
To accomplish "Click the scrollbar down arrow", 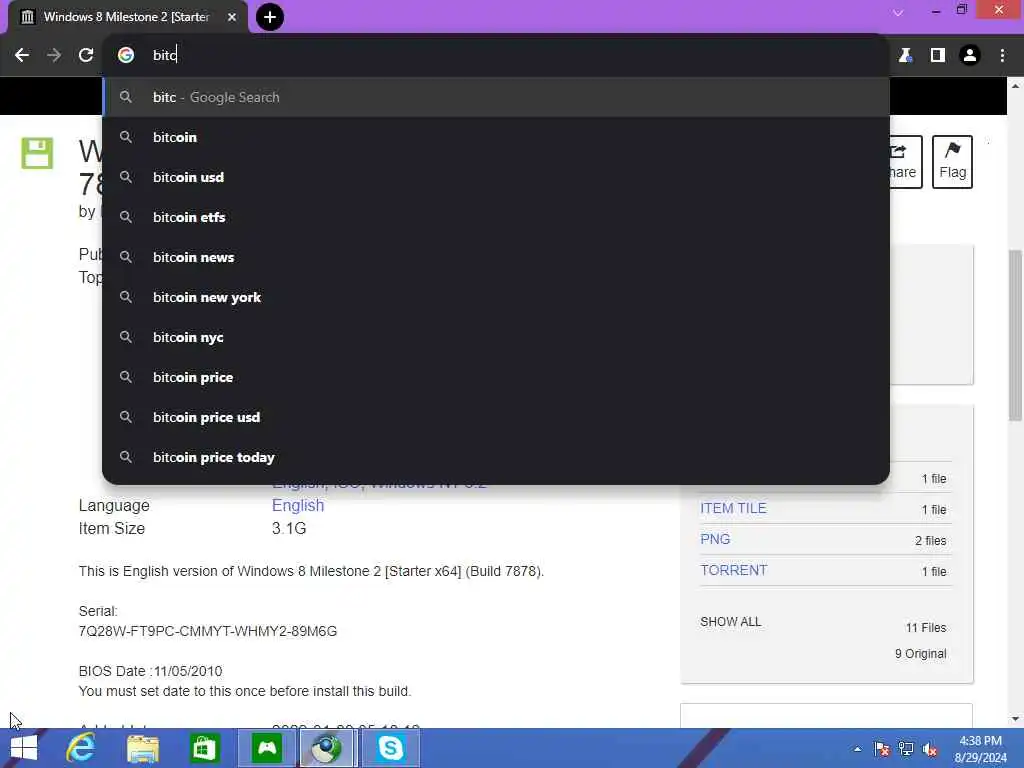I will 1015,719.
